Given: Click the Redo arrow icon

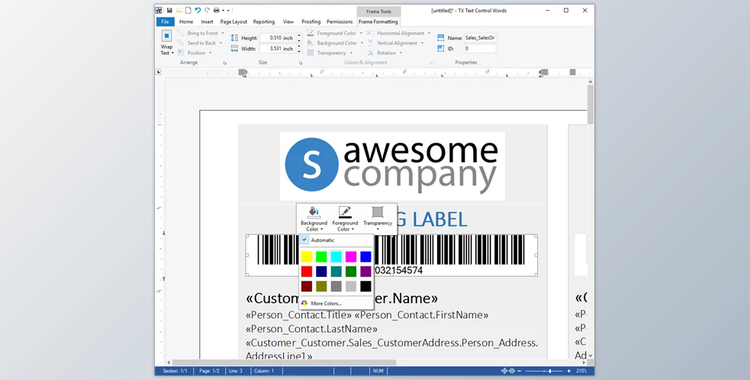Looking at the screenshot, I should (x=207, y=10).
